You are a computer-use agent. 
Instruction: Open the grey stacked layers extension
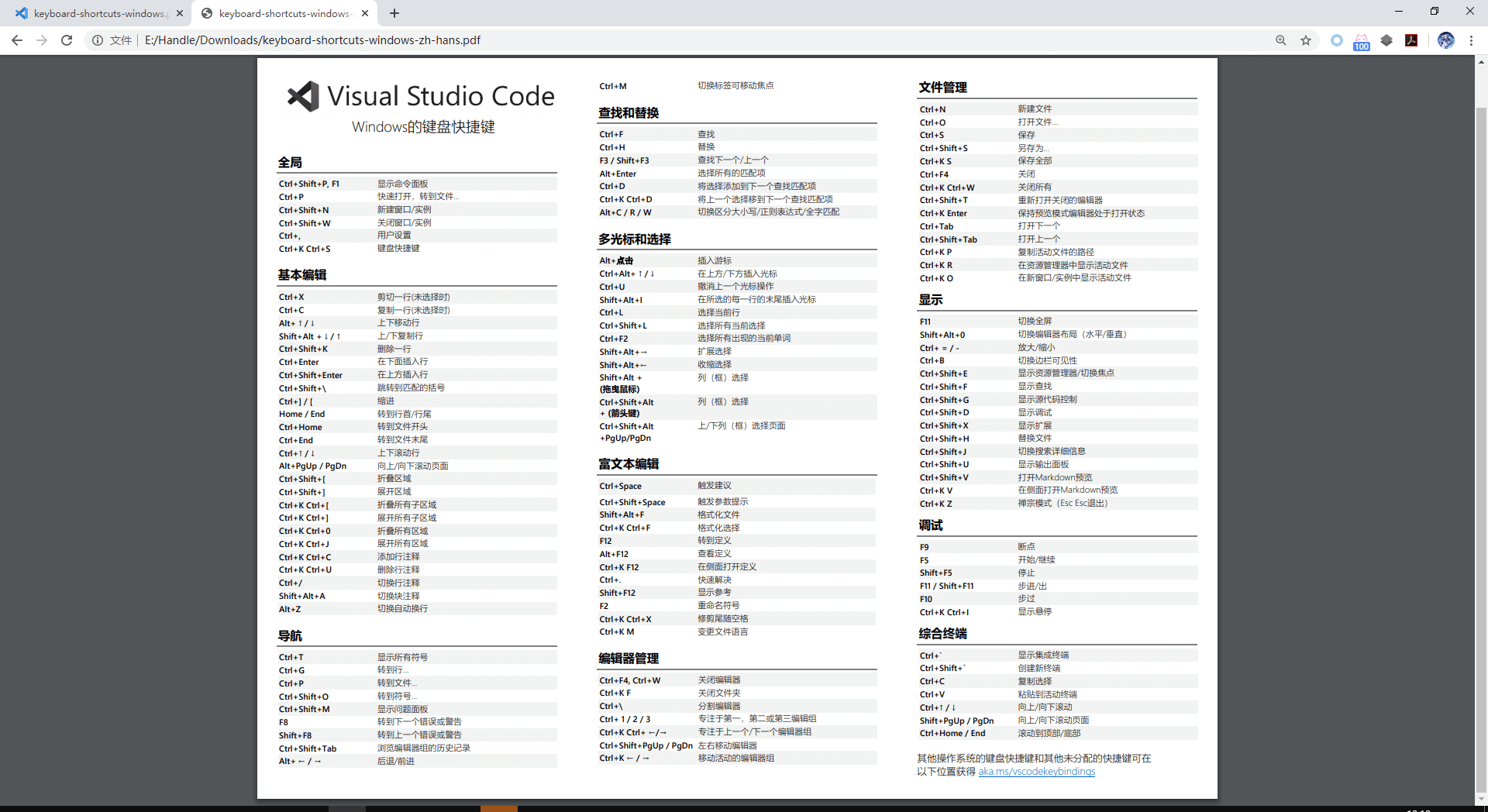(1386, 40)
